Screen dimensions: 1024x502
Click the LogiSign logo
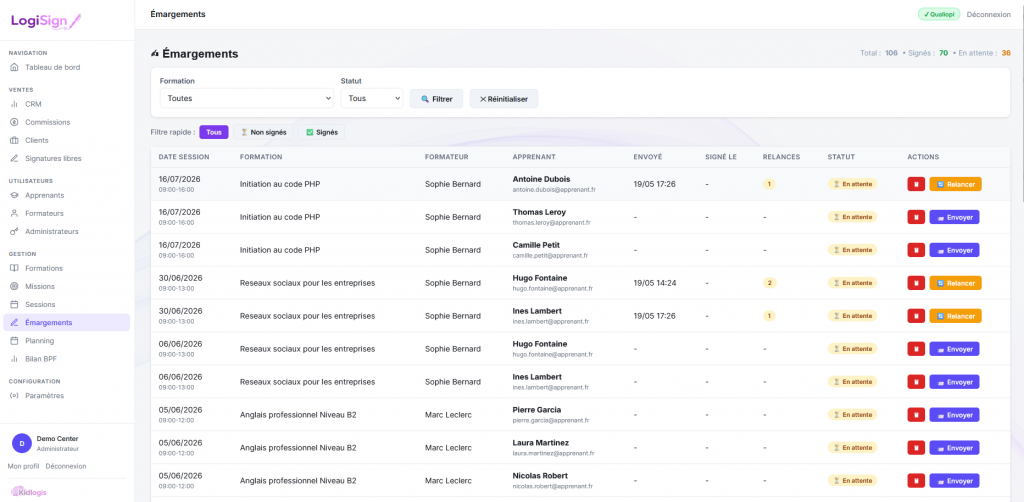pyautogui.click(x=46, y=21)
